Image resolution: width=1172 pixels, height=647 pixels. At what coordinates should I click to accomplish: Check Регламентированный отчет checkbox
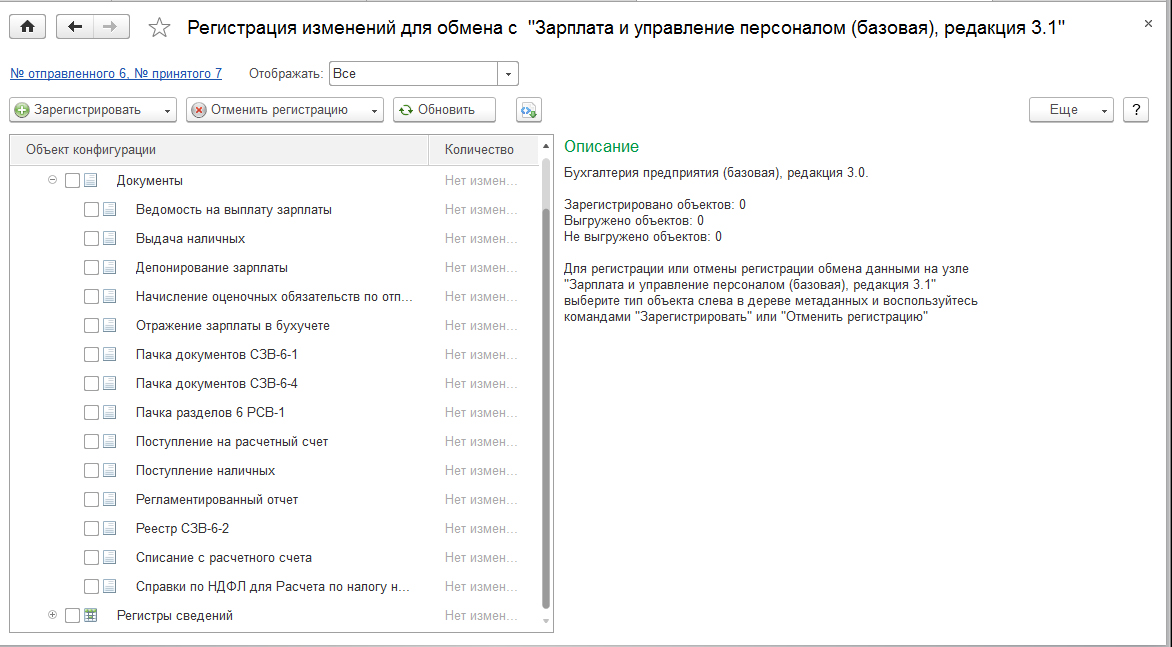(x=91, y=500)
